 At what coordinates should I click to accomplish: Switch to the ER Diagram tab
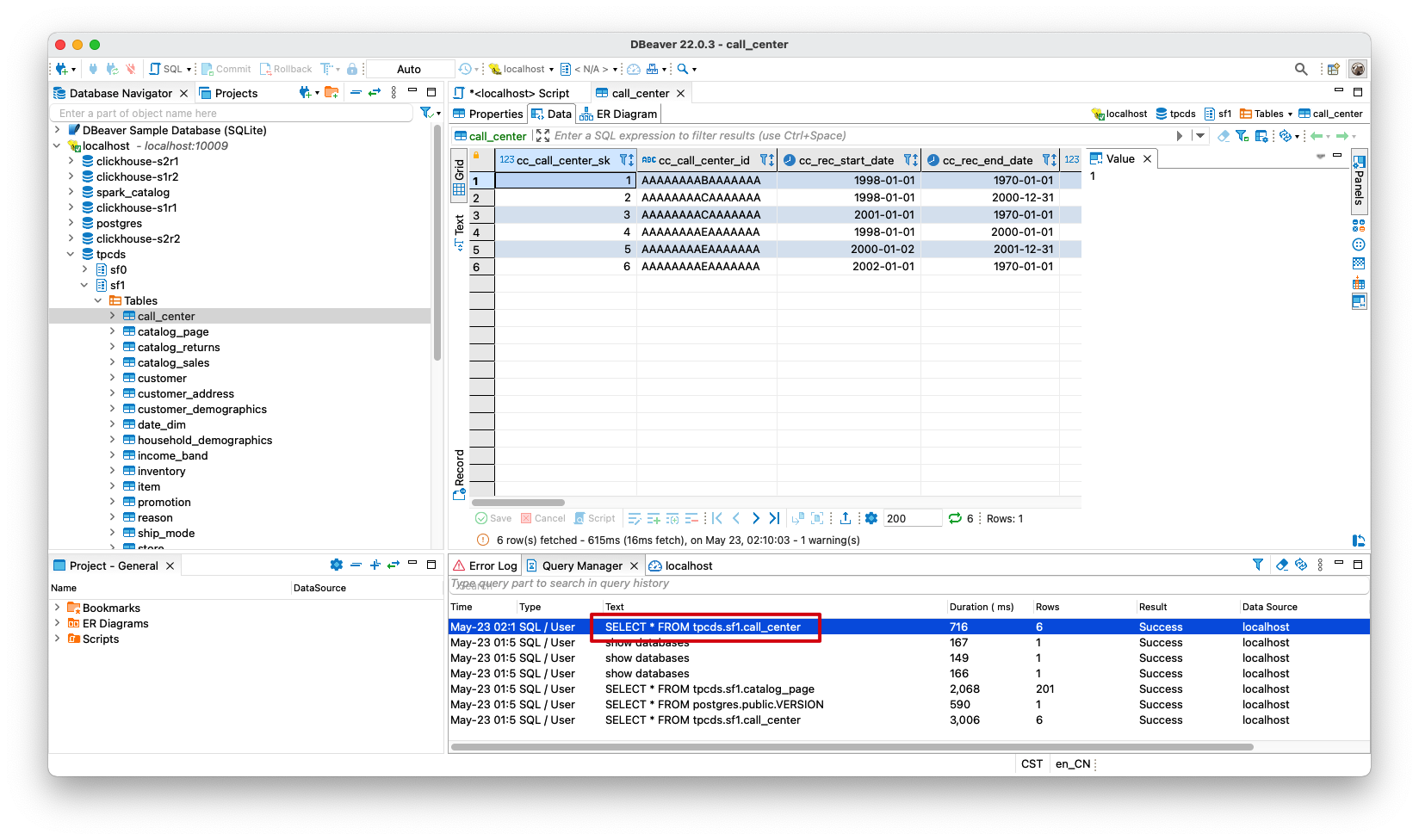(618, 114)
